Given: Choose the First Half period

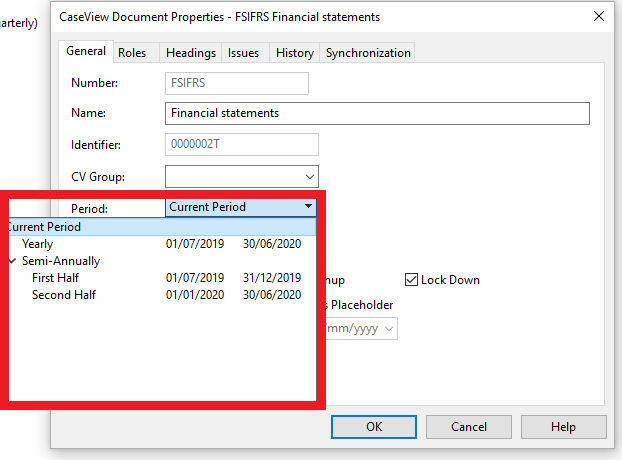Looking at the screenshot, I should 162,278.
